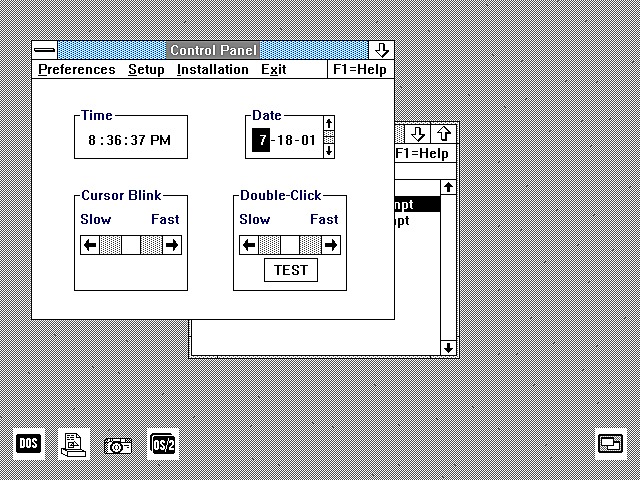Speed up double-click with the right arrow
This screenshot has width=640, height=480.
point(331,245)
